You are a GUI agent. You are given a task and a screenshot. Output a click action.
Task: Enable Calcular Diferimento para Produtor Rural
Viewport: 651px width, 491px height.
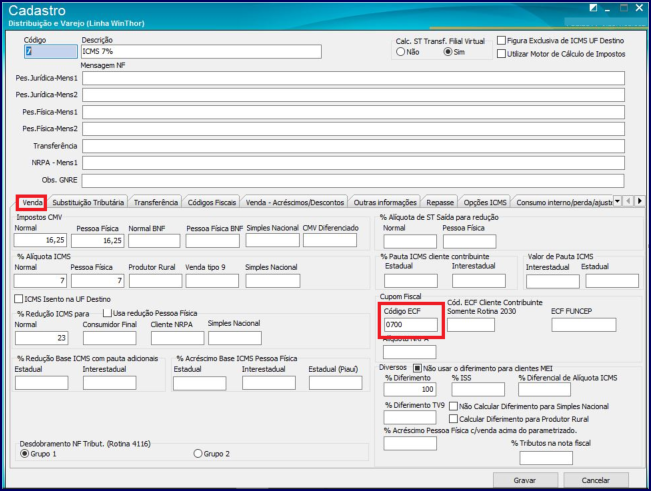tap(454, 419)
